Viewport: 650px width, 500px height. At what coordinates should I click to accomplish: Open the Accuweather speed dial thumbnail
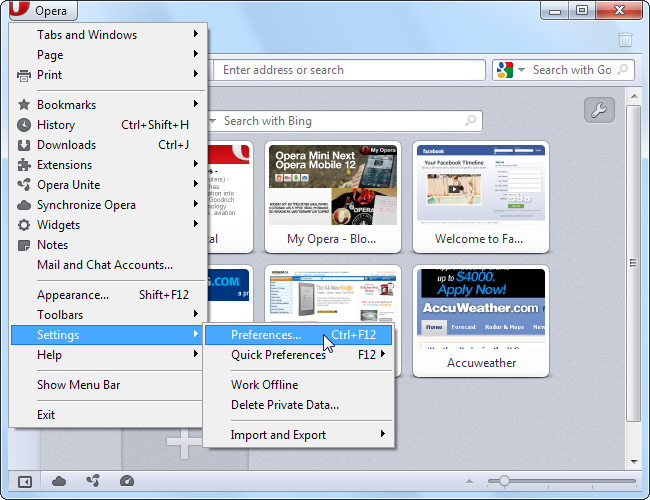tap(481, 321)
